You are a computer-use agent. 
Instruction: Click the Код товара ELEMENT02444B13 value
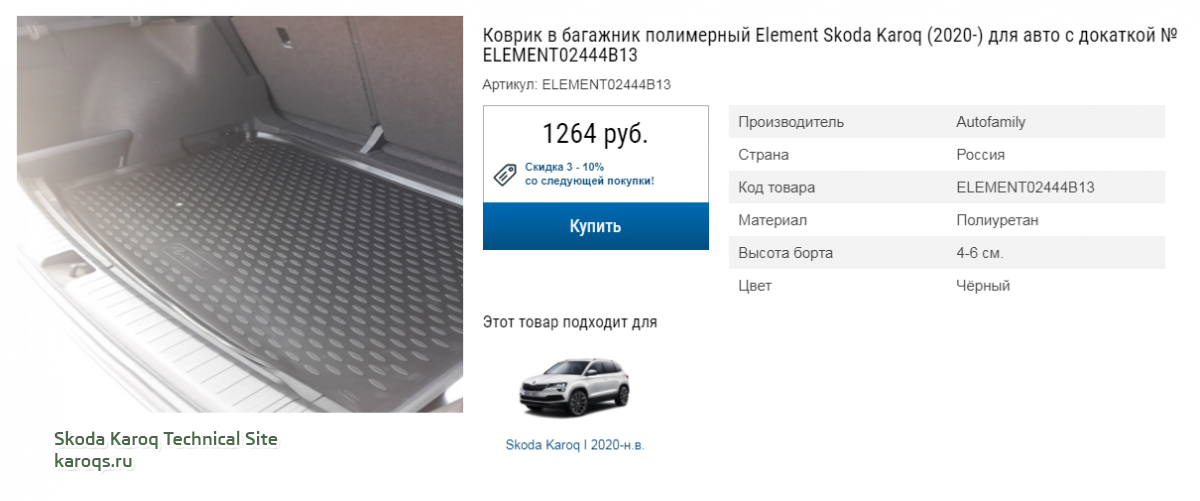1025,188
